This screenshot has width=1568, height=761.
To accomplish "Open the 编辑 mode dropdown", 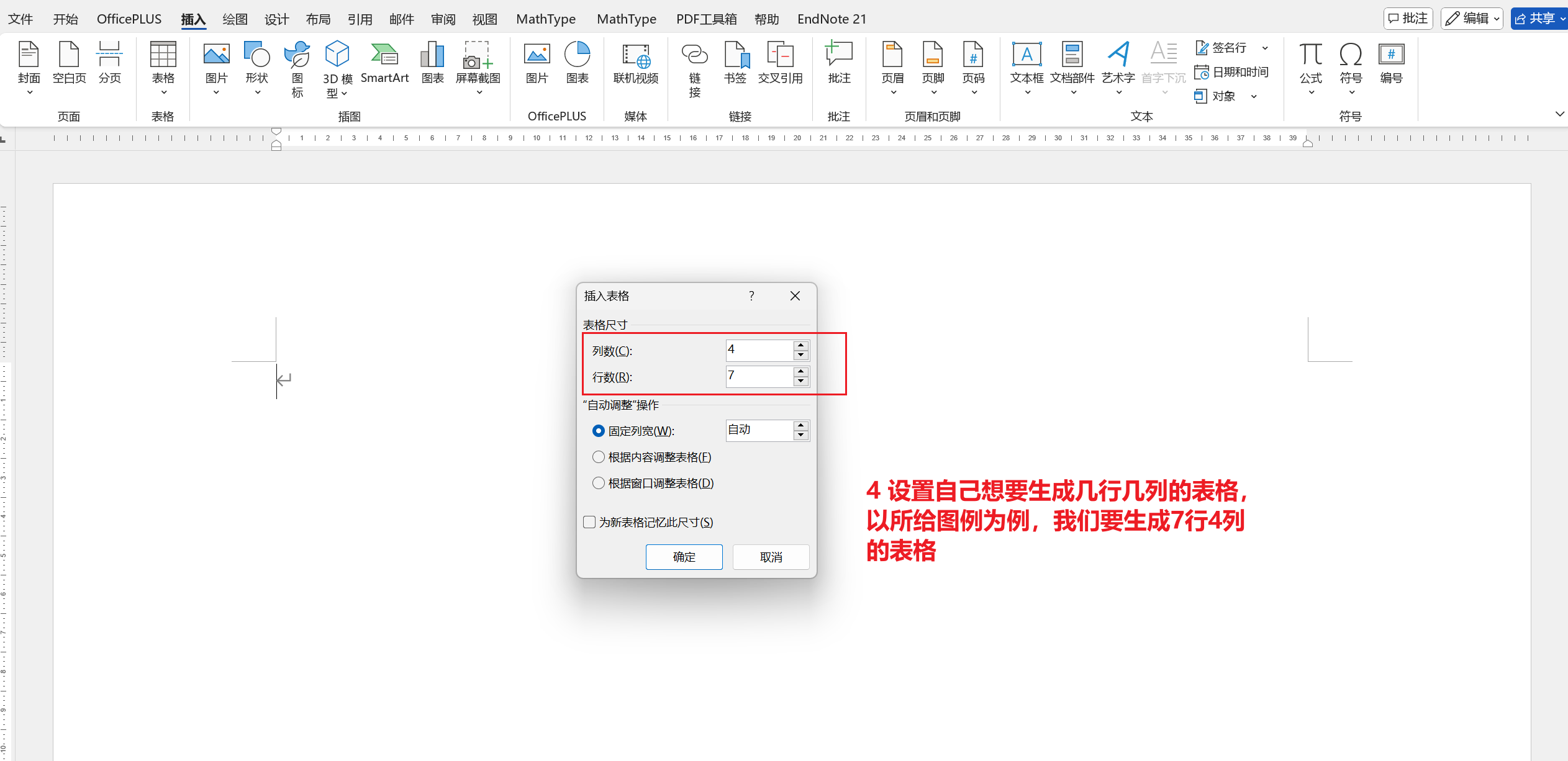I will 1471,19.
